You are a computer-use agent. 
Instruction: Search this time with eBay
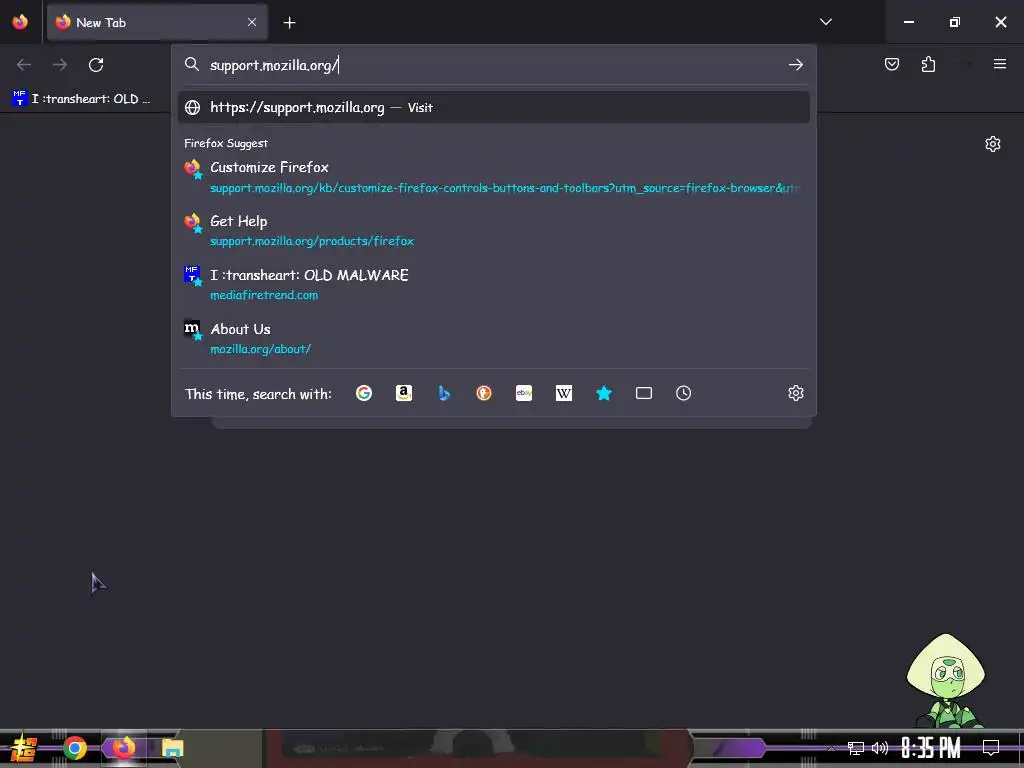click(524, 393)
